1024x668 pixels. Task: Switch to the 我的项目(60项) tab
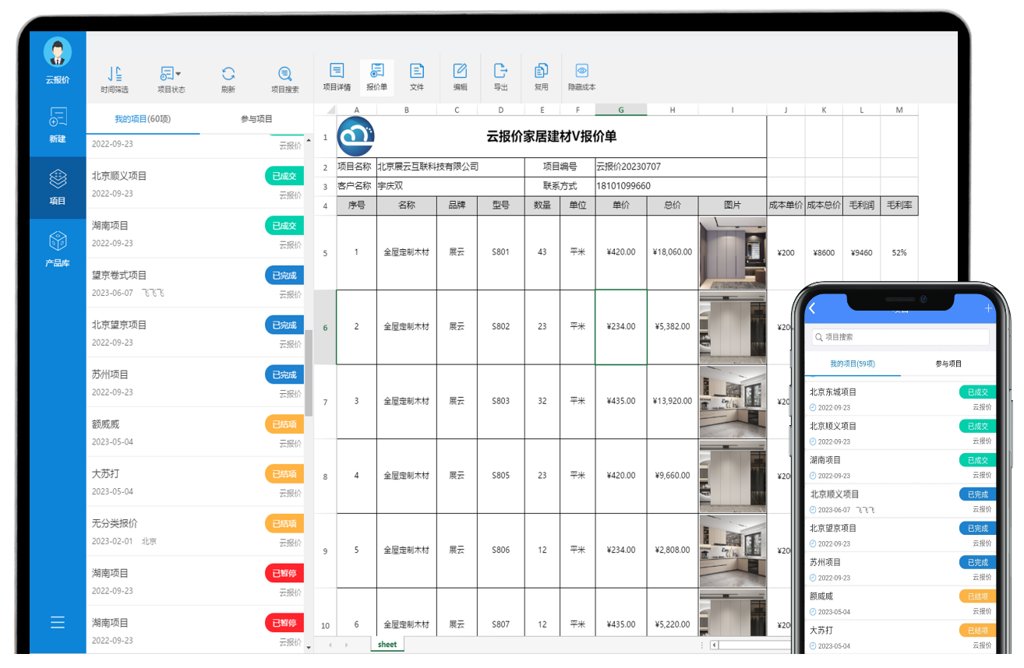[x=143, y=119]
